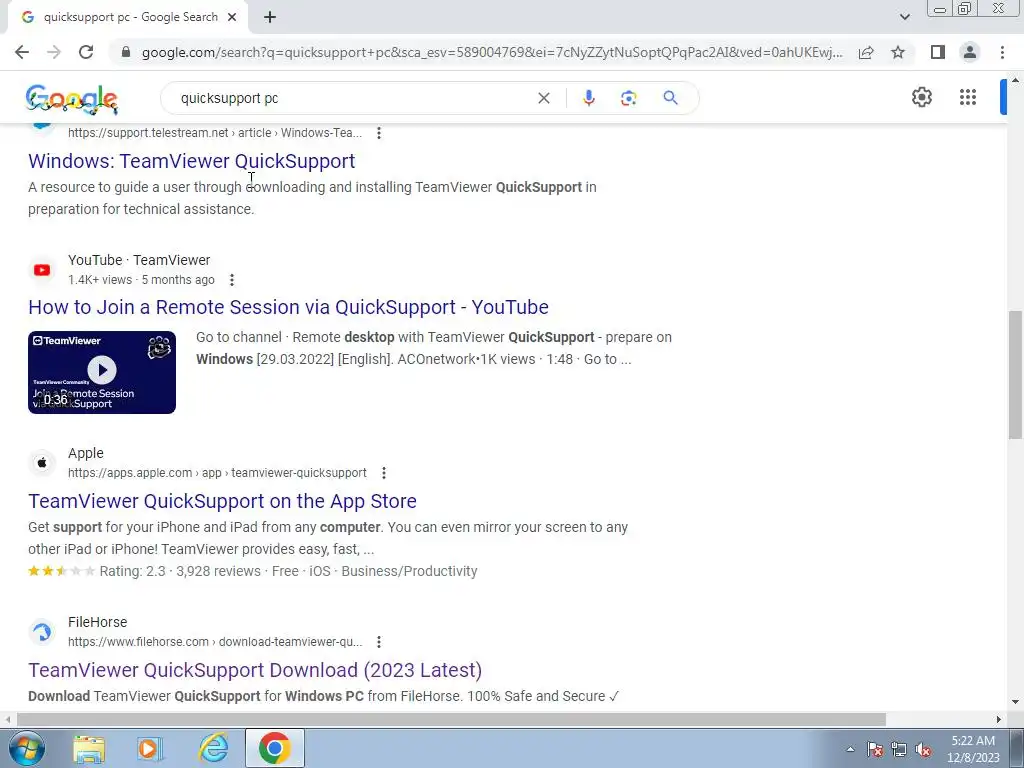This screenshot has height=768, width=1024.
Task: Click the address bar URL
Action: tap(492, 52)
